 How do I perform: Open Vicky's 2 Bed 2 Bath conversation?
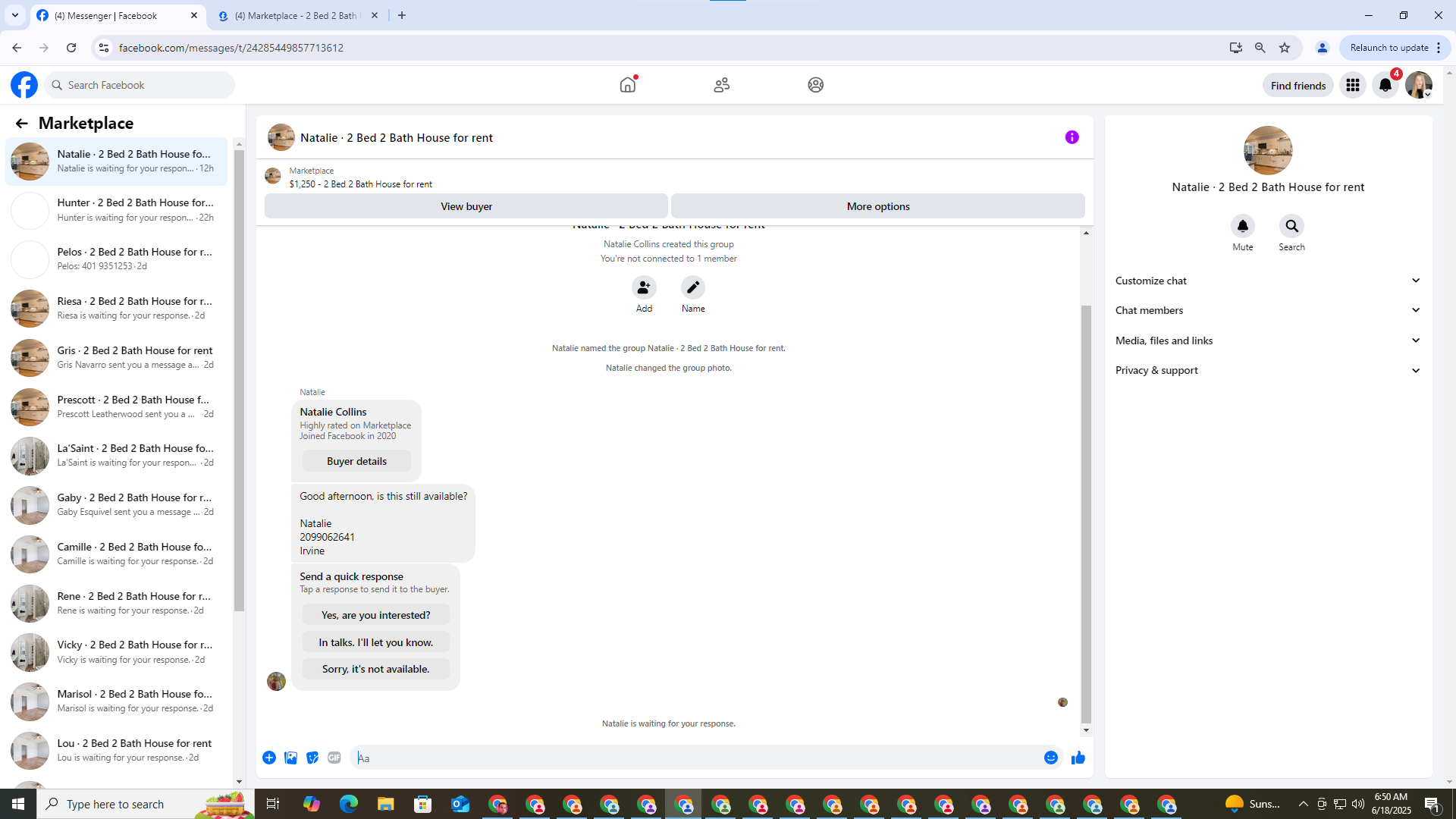pos(116,652)
